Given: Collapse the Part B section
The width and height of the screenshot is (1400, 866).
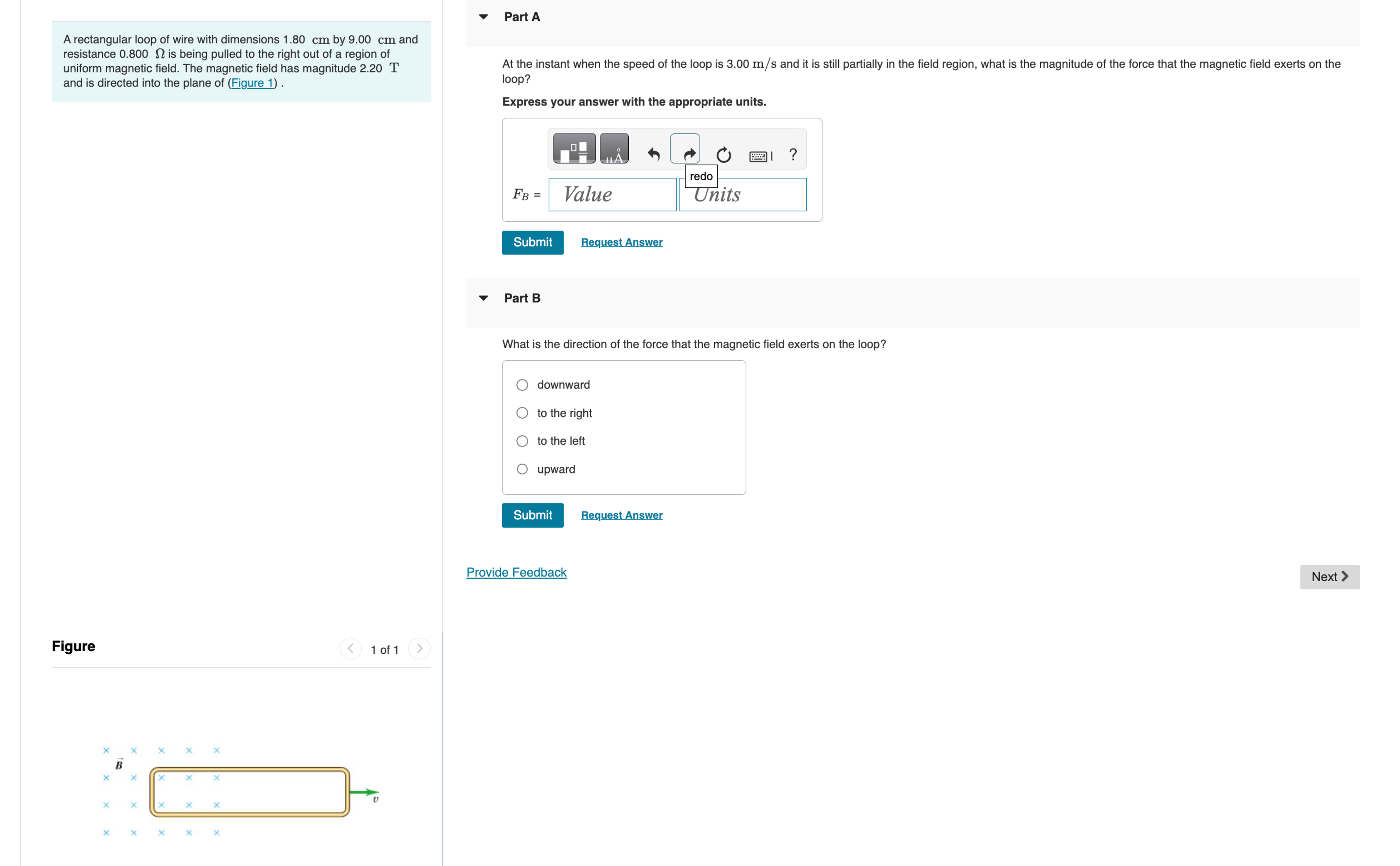Looking at the screenshot, I should click(x=484, y=298).
